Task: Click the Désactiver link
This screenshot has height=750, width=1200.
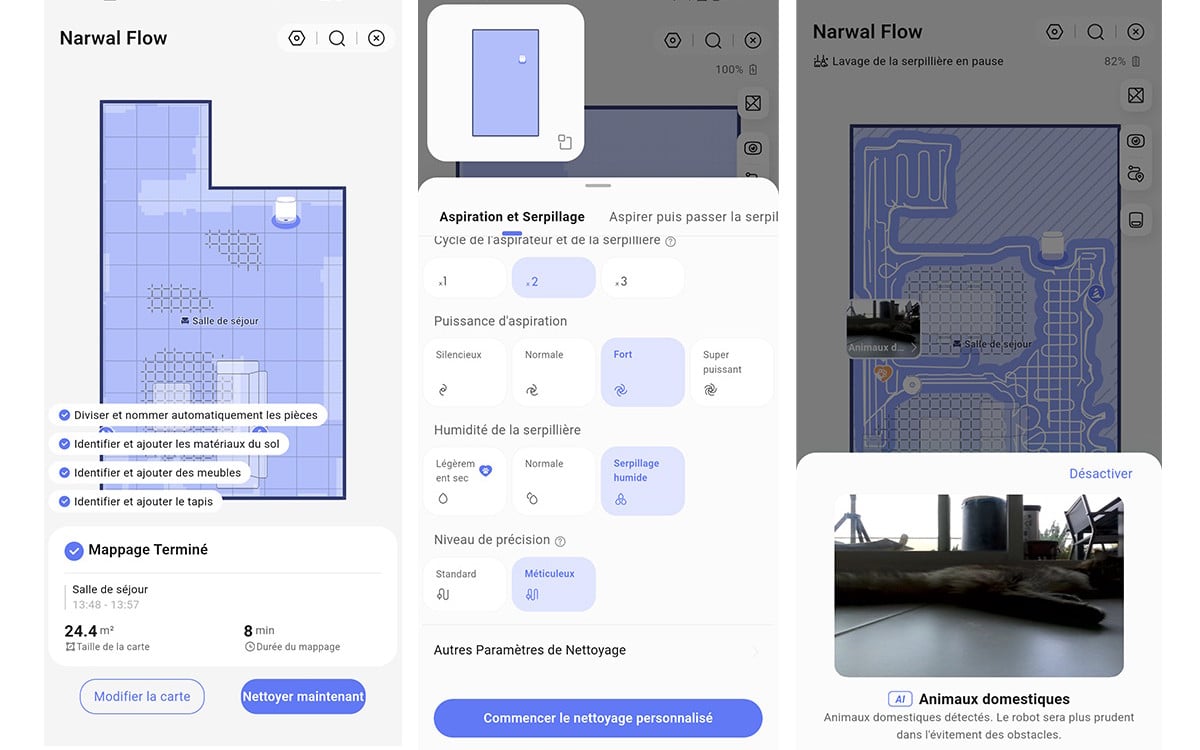Action: coord(1101,474)
